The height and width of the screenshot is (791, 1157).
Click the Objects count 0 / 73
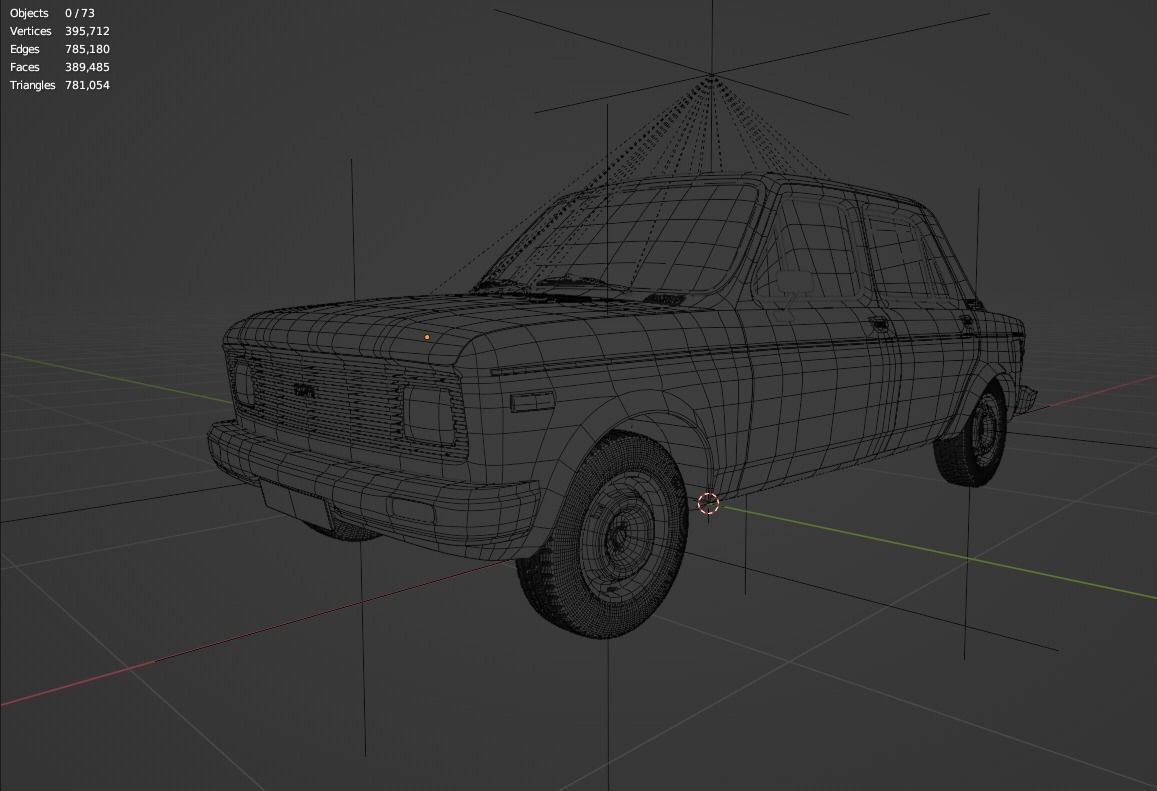click(80, 13)
